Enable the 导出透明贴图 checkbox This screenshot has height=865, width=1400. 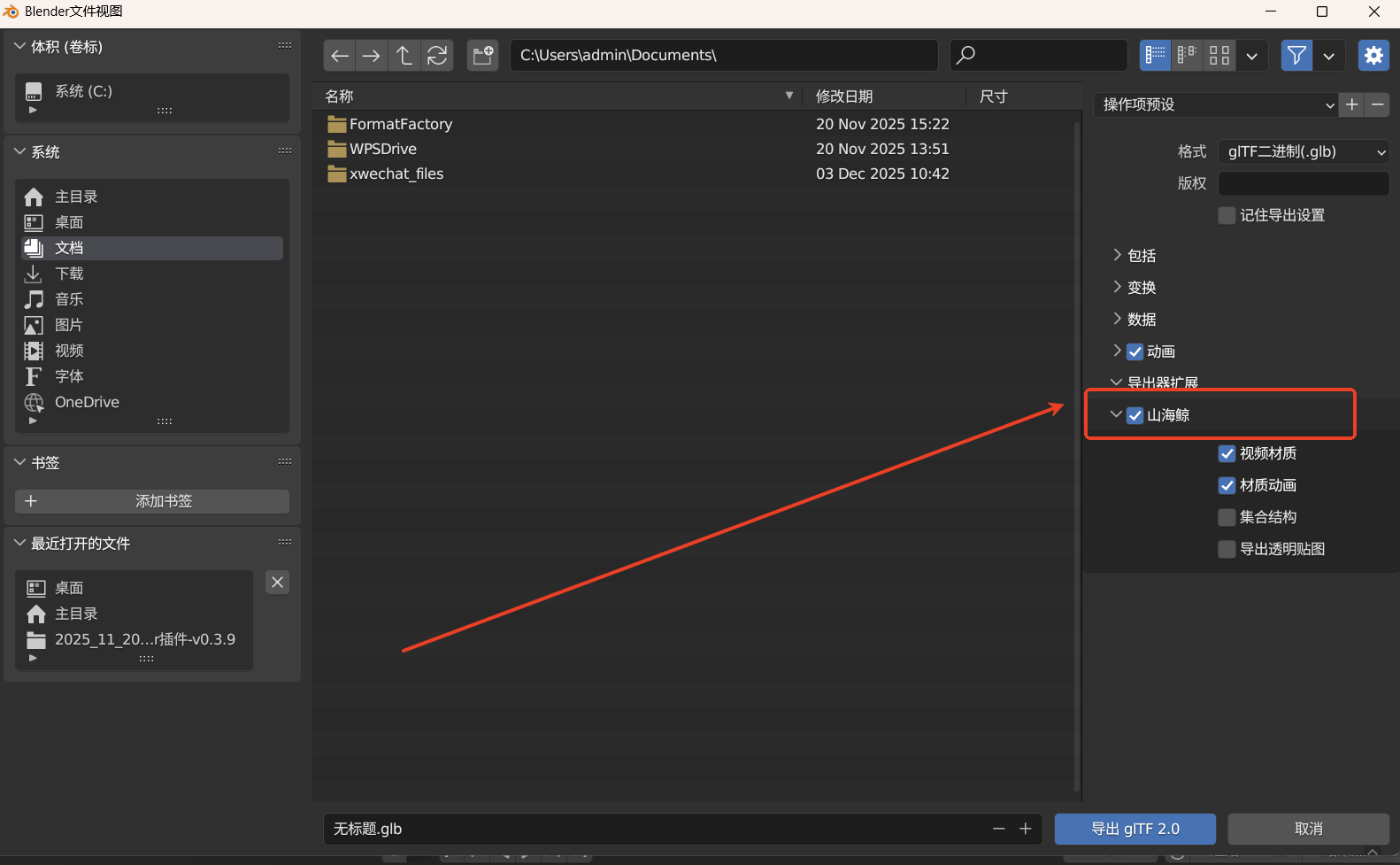click(1227, 550)
